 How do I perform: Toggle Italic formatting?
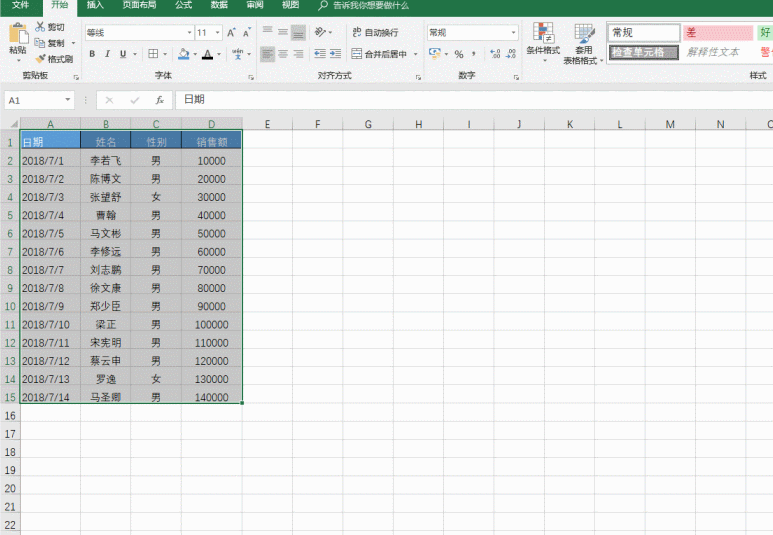[x=107, y=54]
